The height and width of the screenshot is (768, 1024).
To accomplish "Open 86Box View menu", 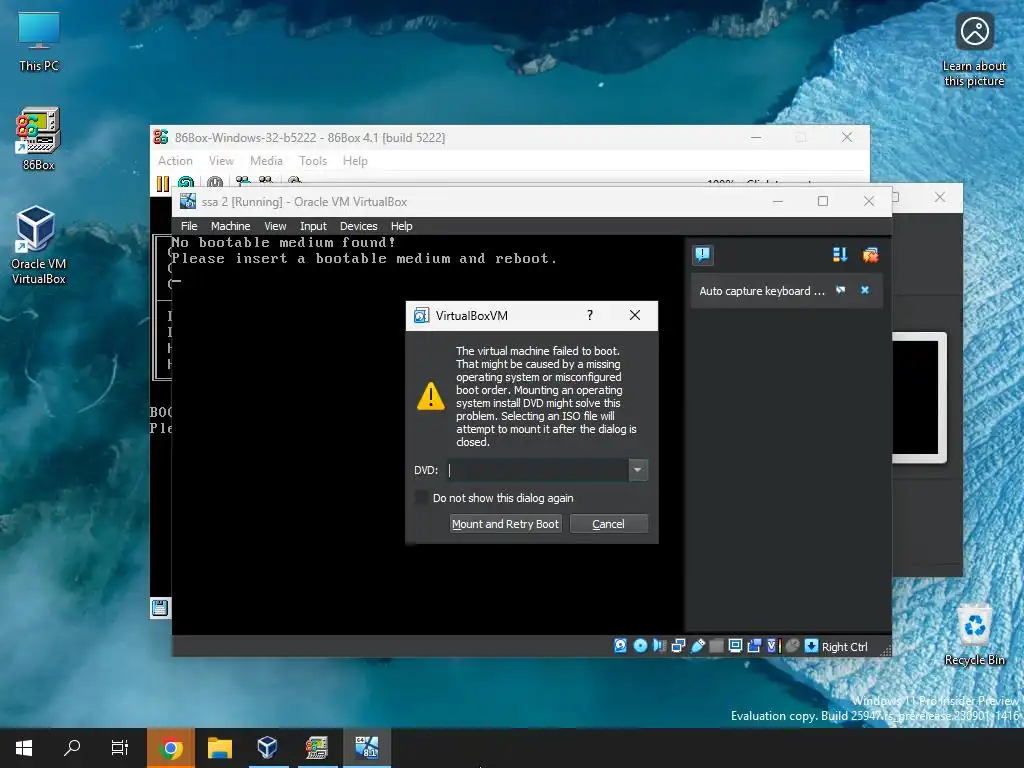I will click(x=221, y=161).
